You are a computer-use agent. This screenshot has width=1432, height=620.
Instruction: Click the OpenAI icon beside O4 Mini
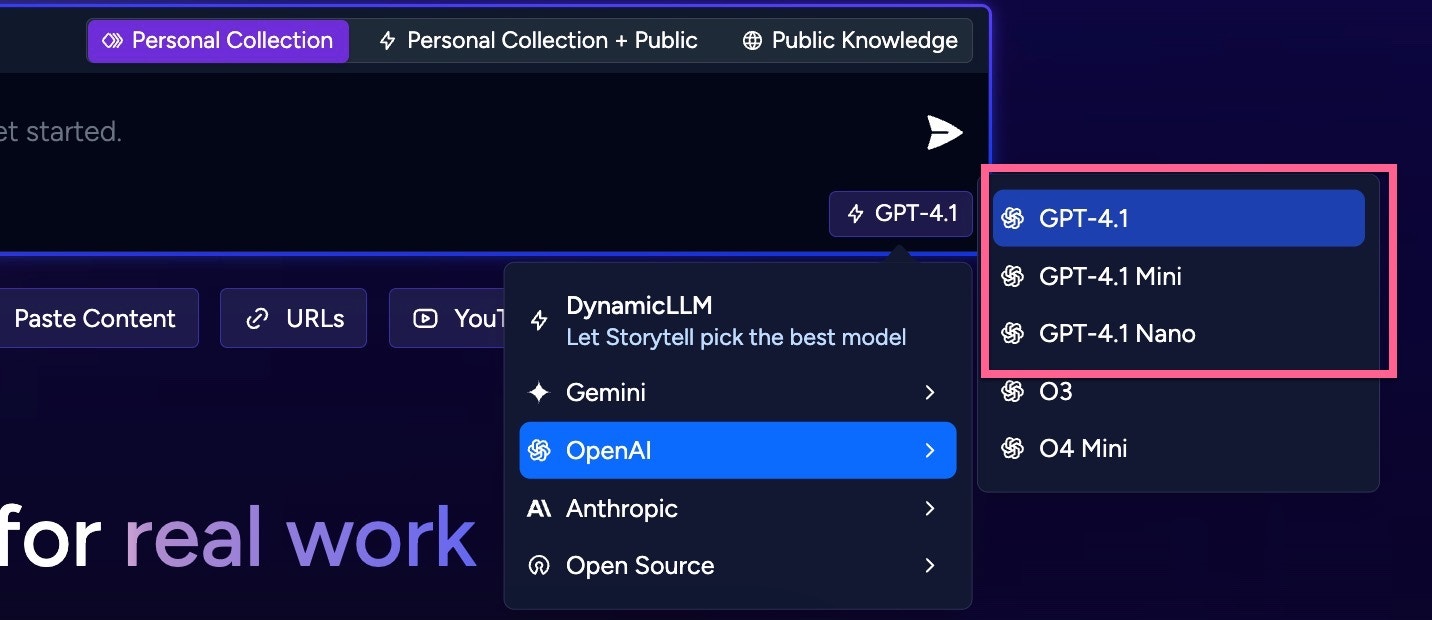pyautogui.click(x=1013, y=448)
